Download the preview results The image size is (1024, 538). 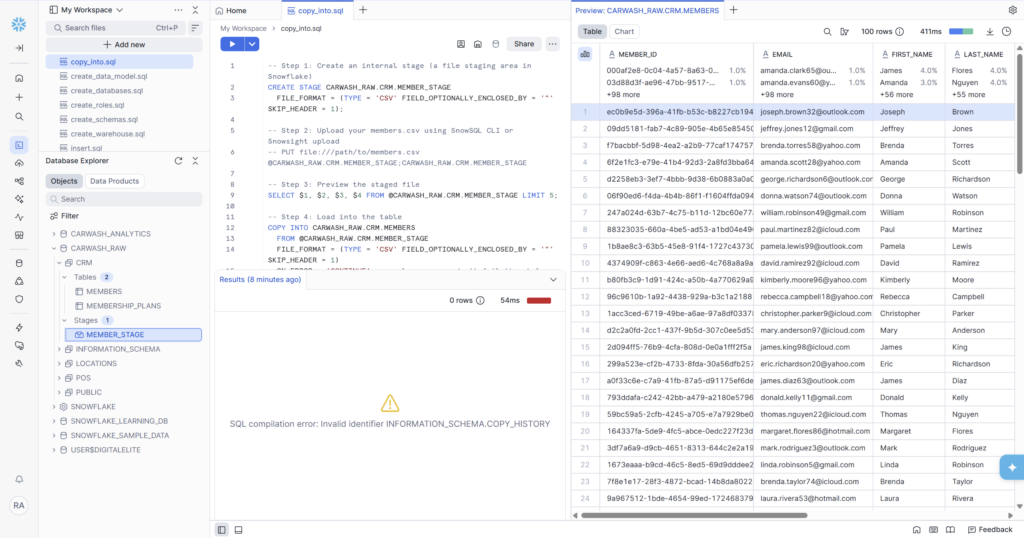tap(989, 32)
